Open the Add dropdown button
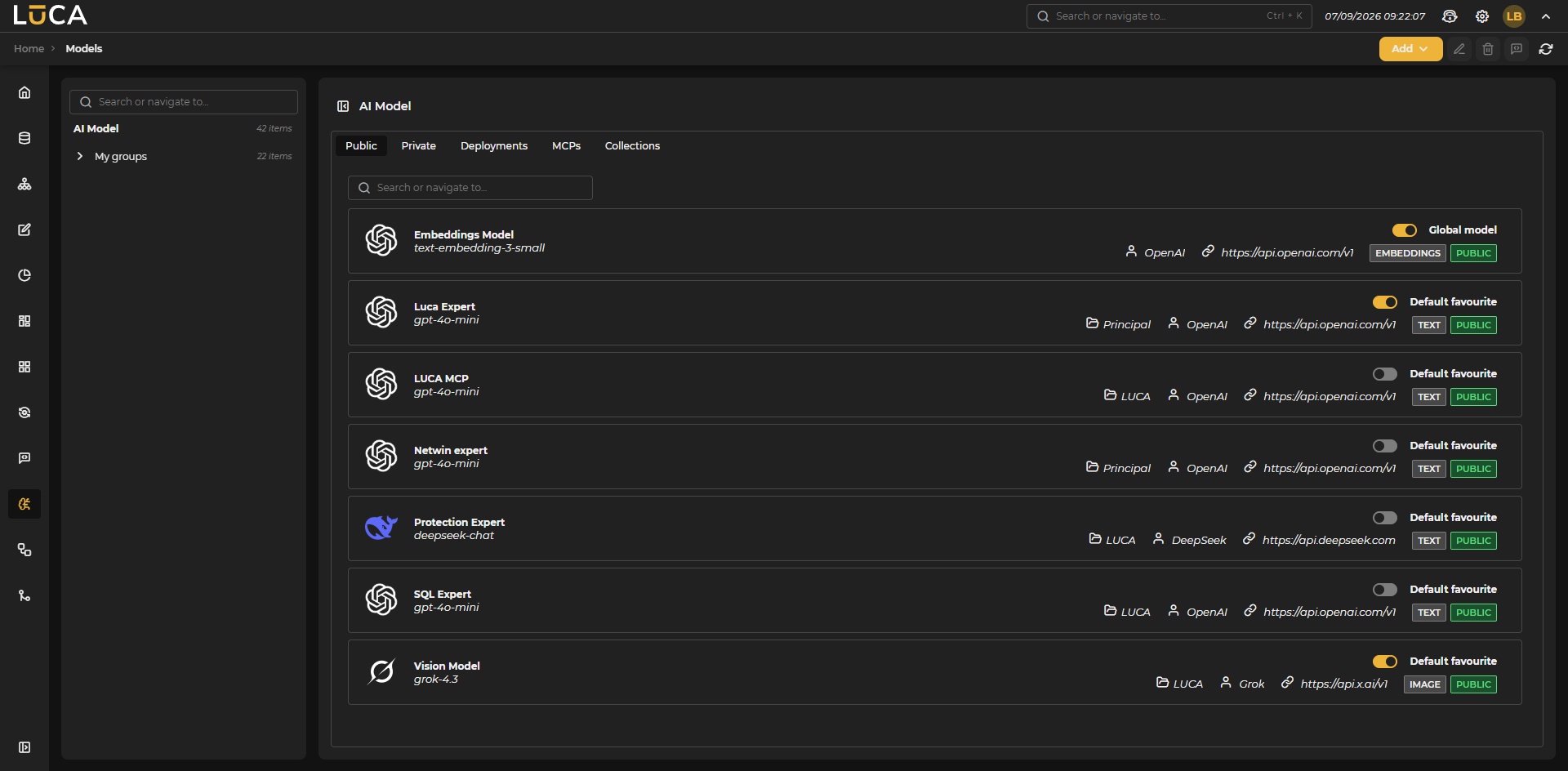 coord(1410,49)
